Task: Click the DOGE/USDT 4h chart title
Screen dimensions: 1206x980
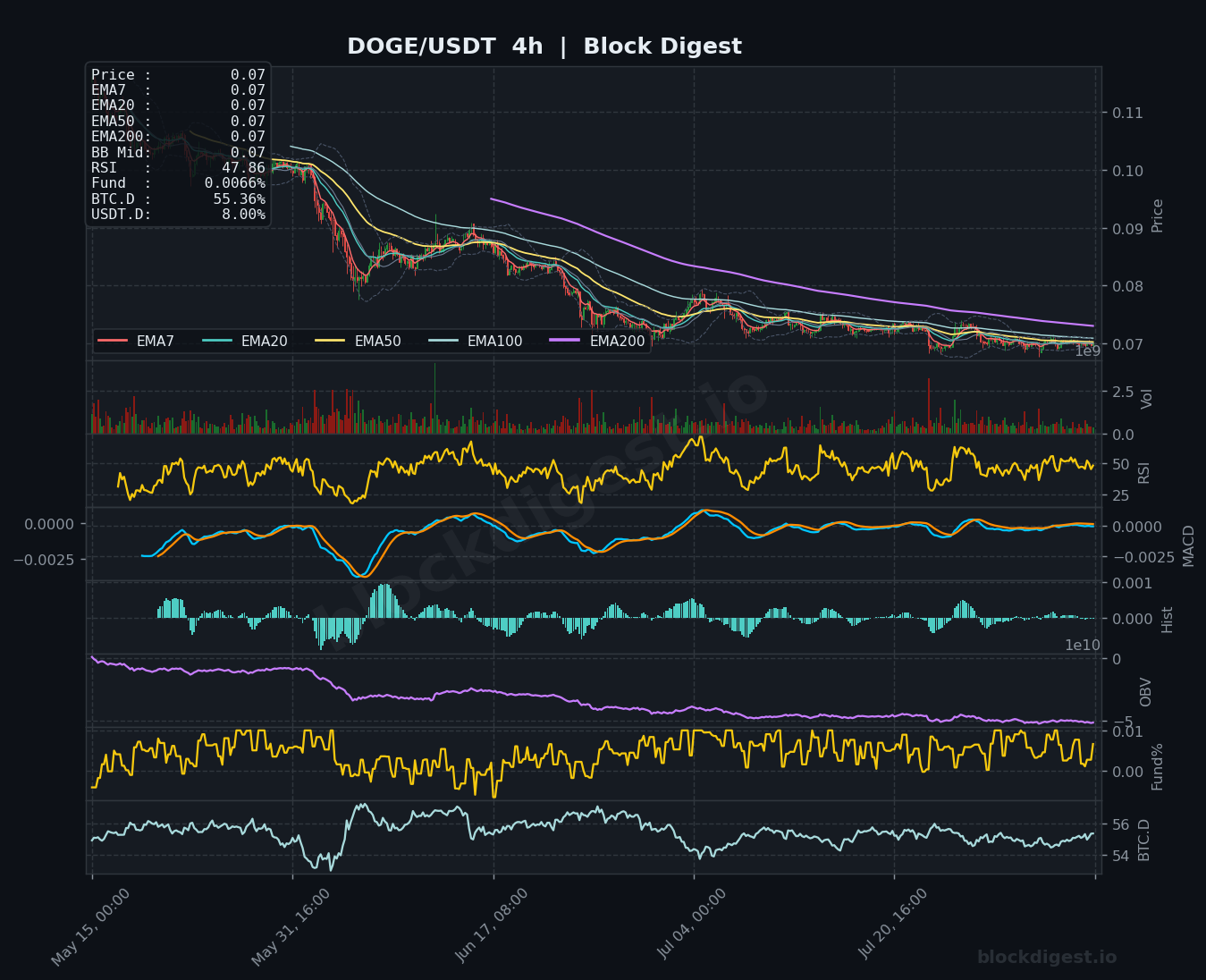Action: [544, 46]
